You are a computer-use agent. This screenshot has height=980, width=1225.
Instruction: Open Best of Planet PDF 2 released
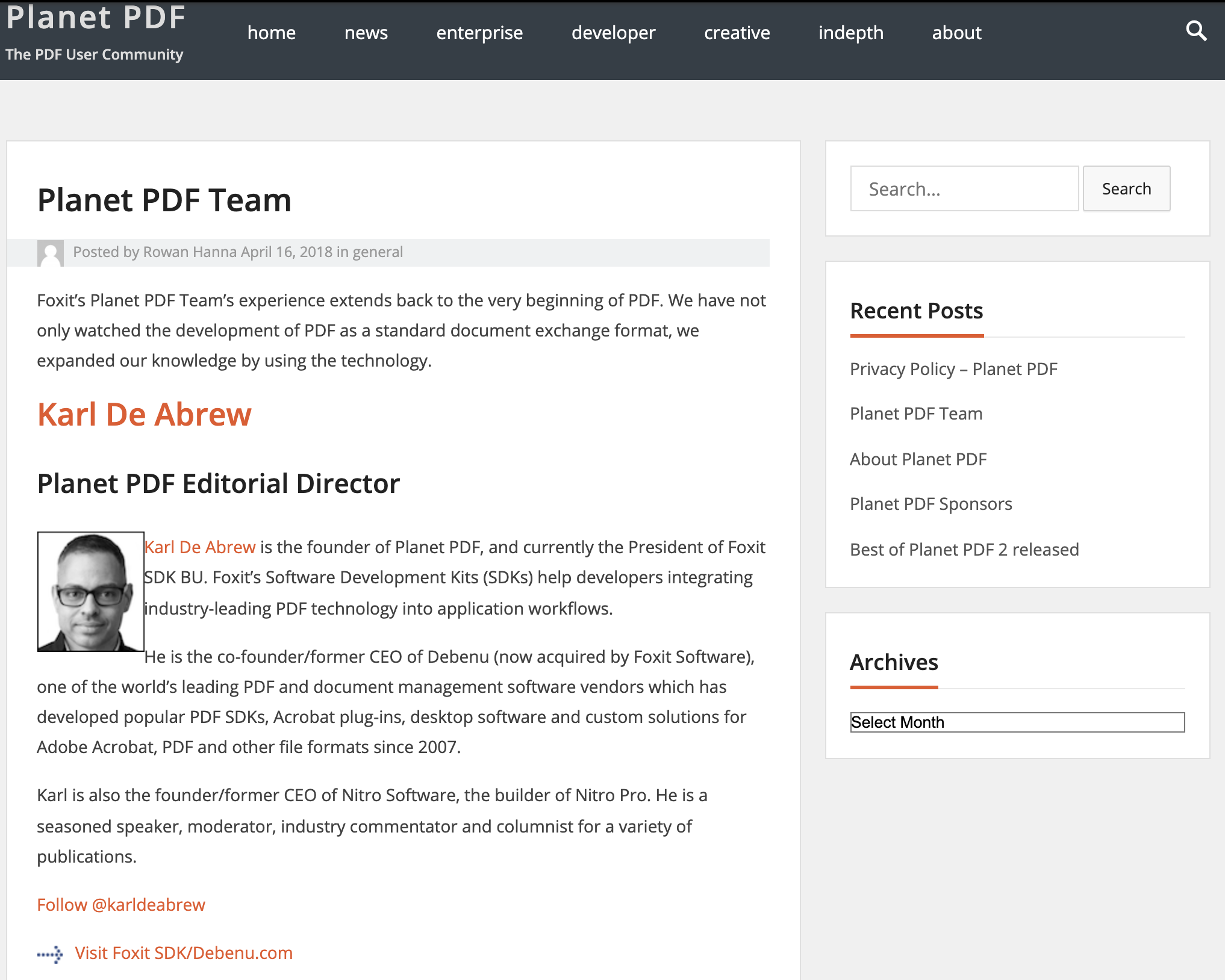[x=964, y=550]
